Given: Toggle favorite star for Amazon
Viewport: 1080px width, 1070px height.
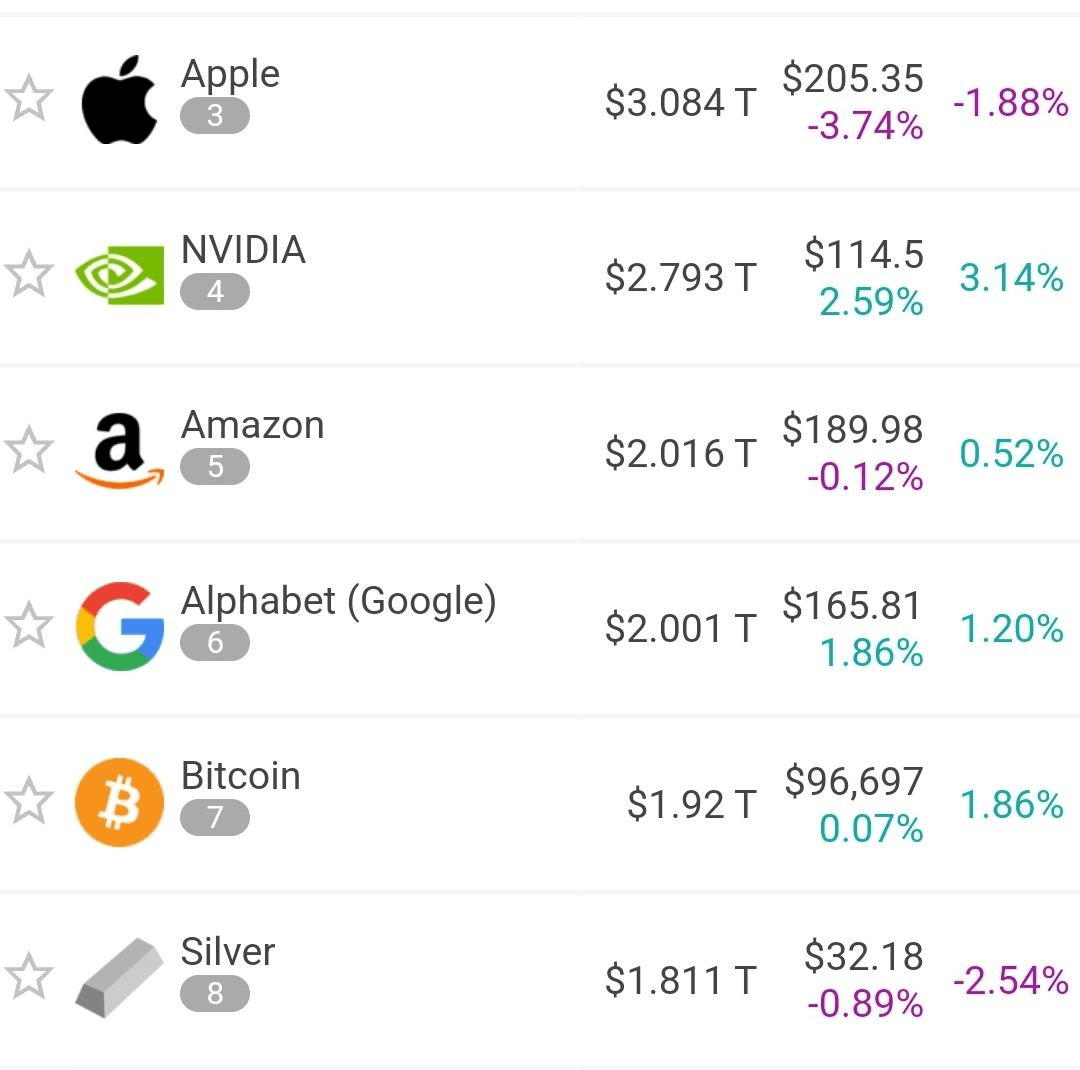Looking at the screenshot, I should coord(29,450).
